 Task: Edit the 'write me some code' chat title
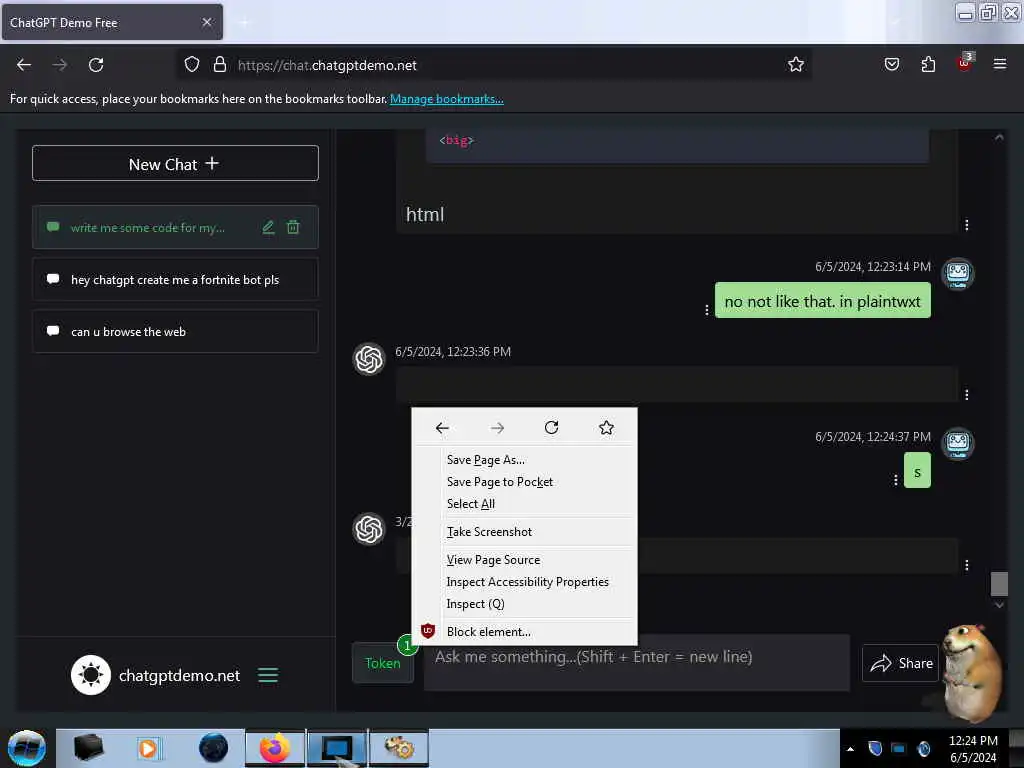[x=268, y=227]
